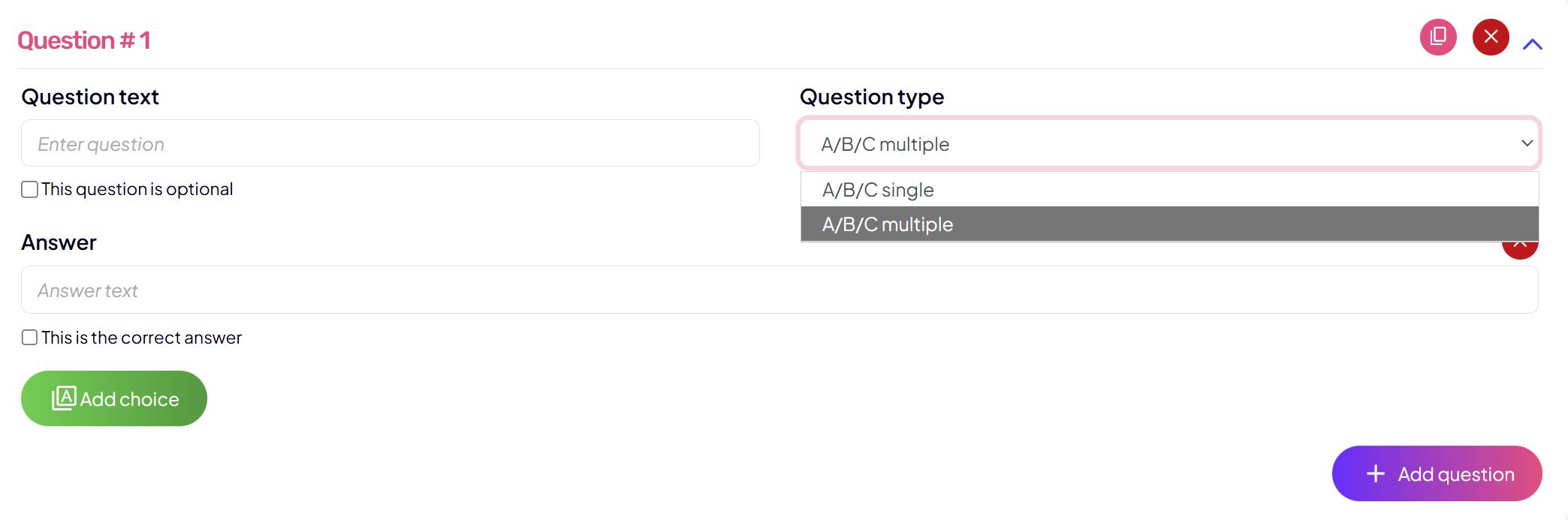
Task: Collapse Question #1 using the blue chevron
Action: (x=1532, y=44)
